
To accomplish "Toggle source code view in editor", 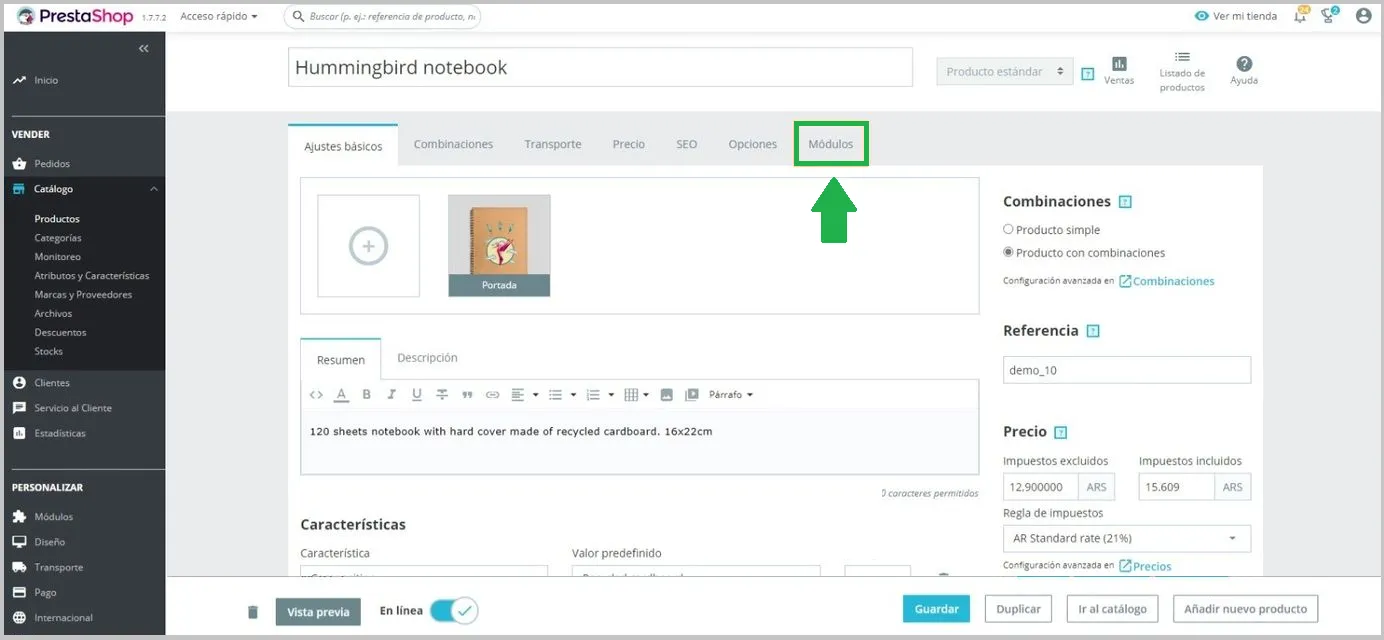I will [316, 395].
